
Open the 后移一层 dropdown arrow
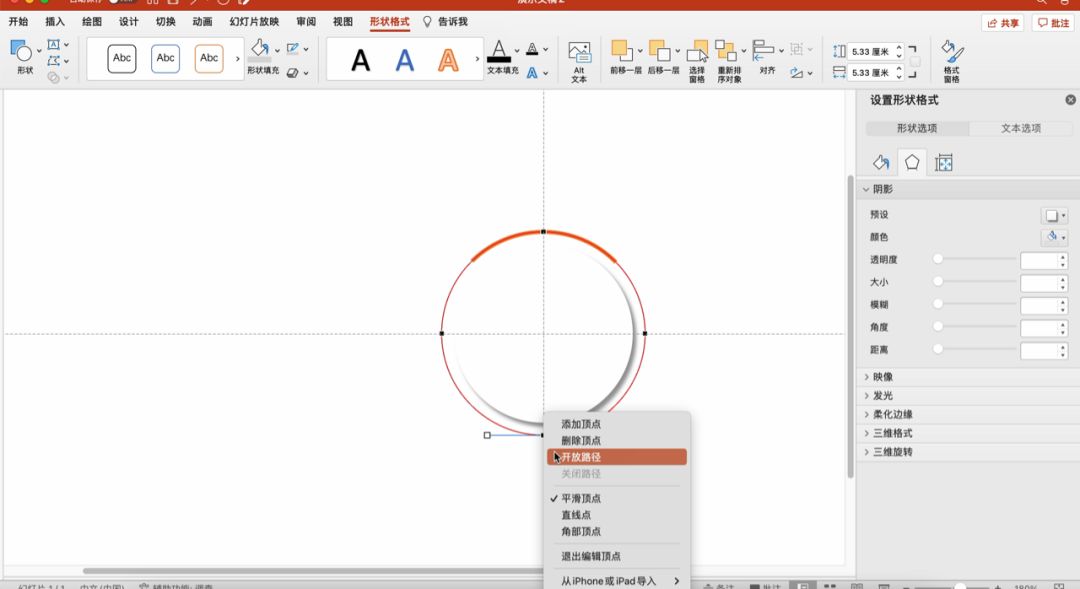click(x=678, y=51)
